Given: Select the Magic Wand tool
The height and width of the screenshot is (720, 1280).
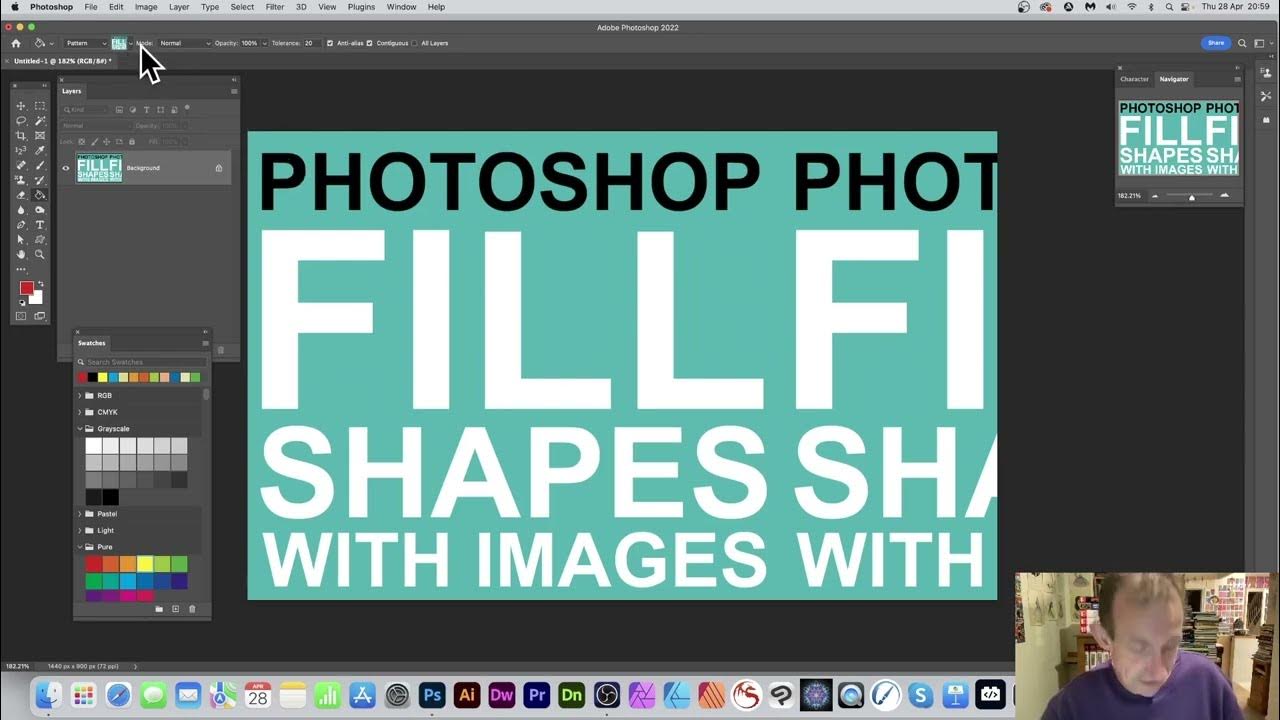Looking at the screenshot, I should pos(40,121).
